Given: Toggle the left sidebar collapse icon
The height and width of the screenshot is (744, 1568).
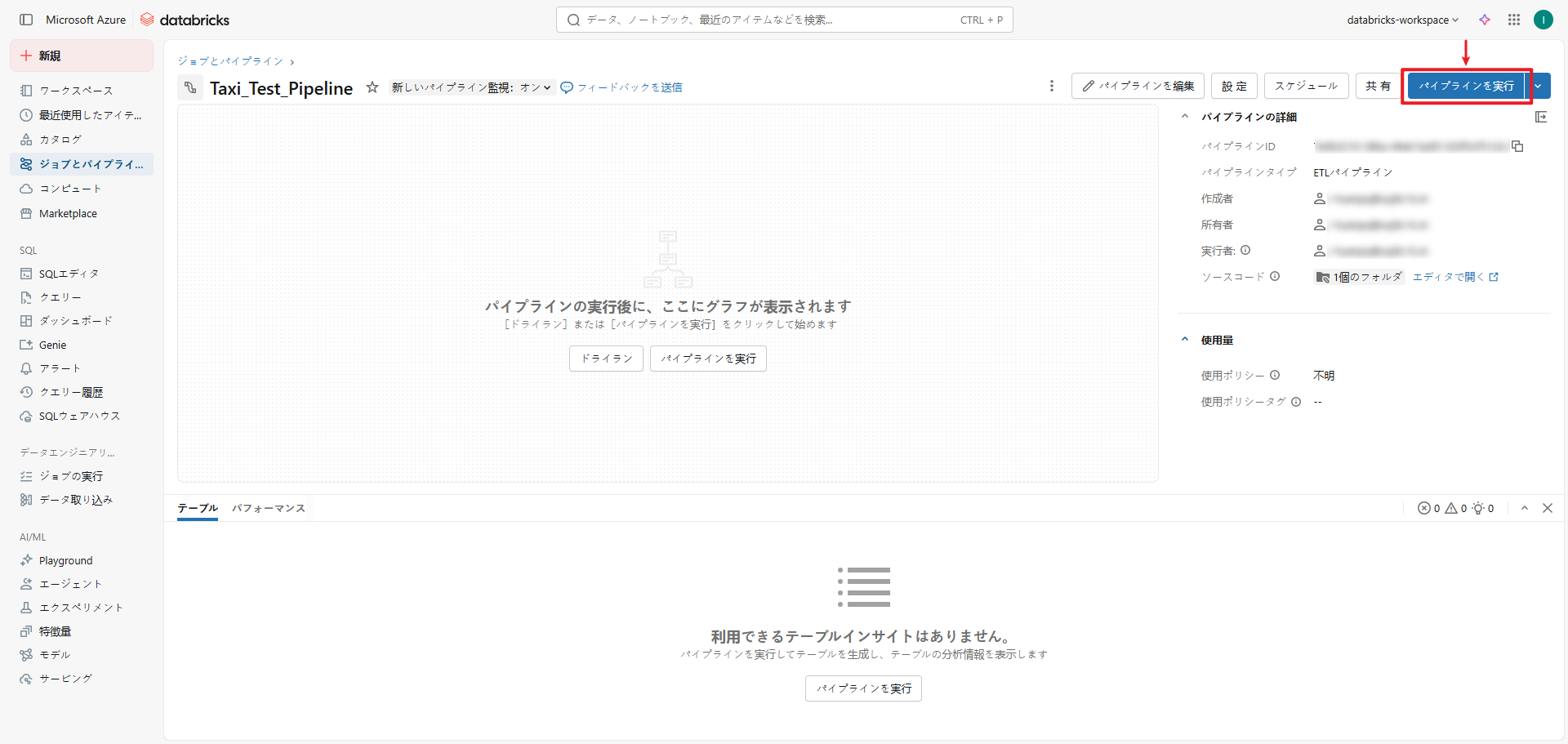Looking at the screenshot, I should pos(26,20).
